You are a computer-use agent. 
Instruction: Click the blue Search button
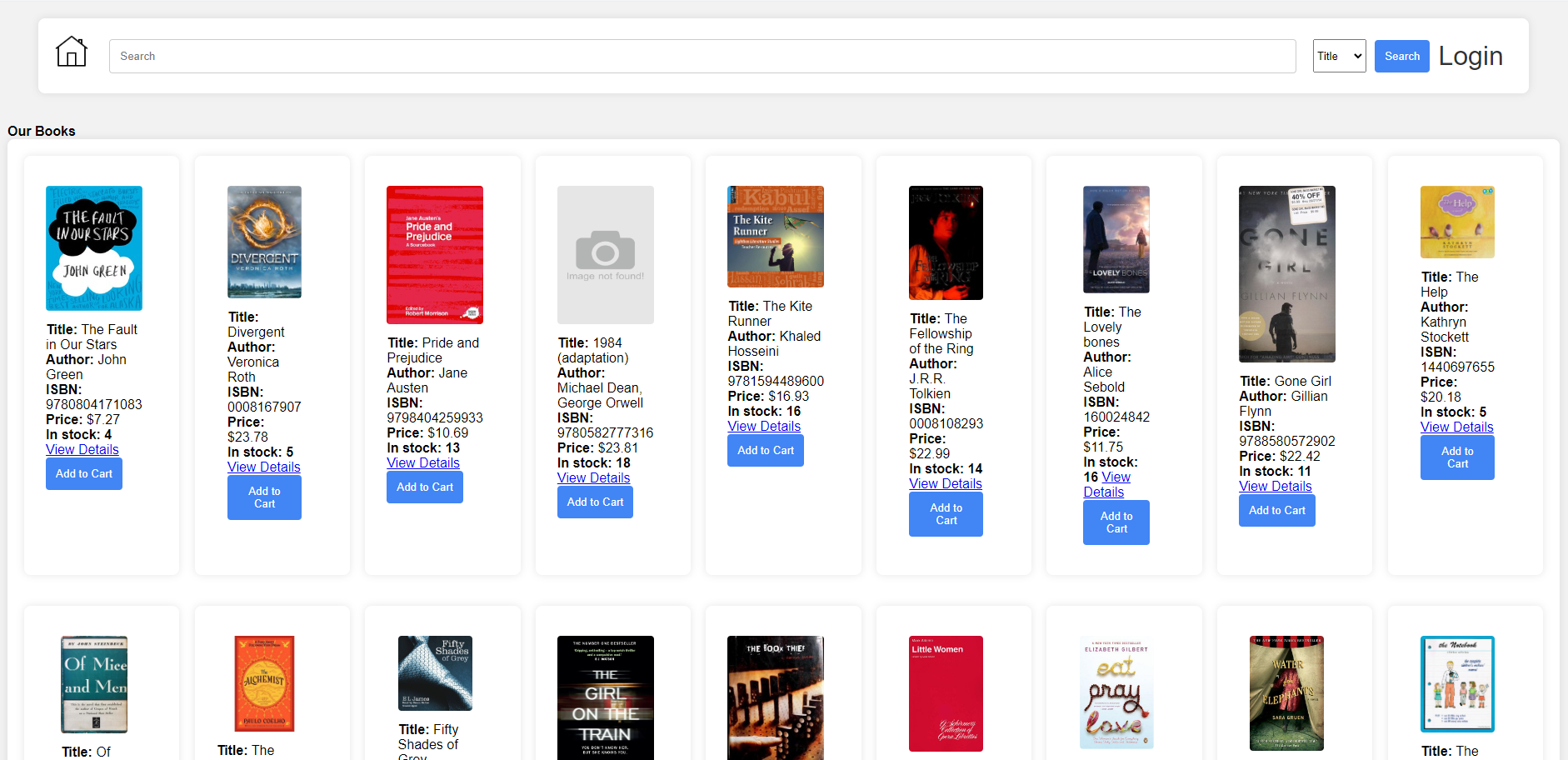tap(1401, 56)
